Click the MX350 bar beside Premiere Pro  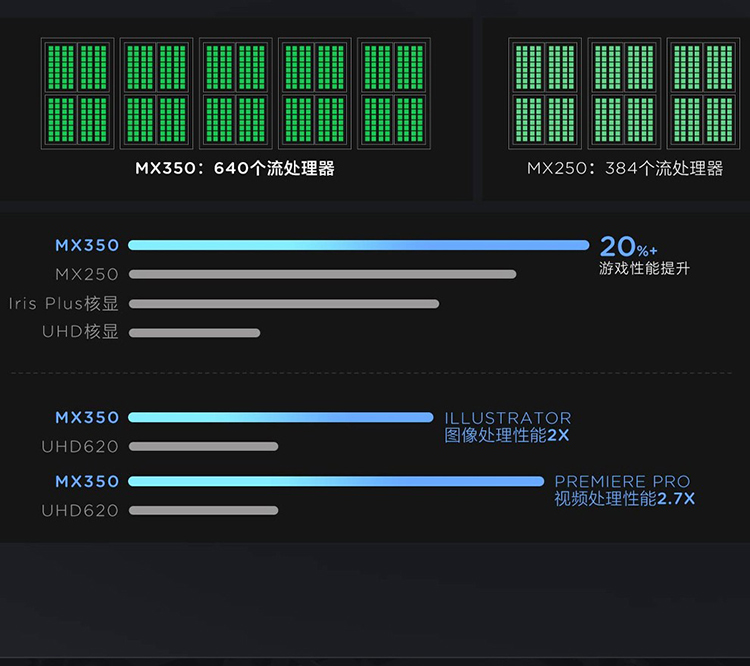pos(336,481)
